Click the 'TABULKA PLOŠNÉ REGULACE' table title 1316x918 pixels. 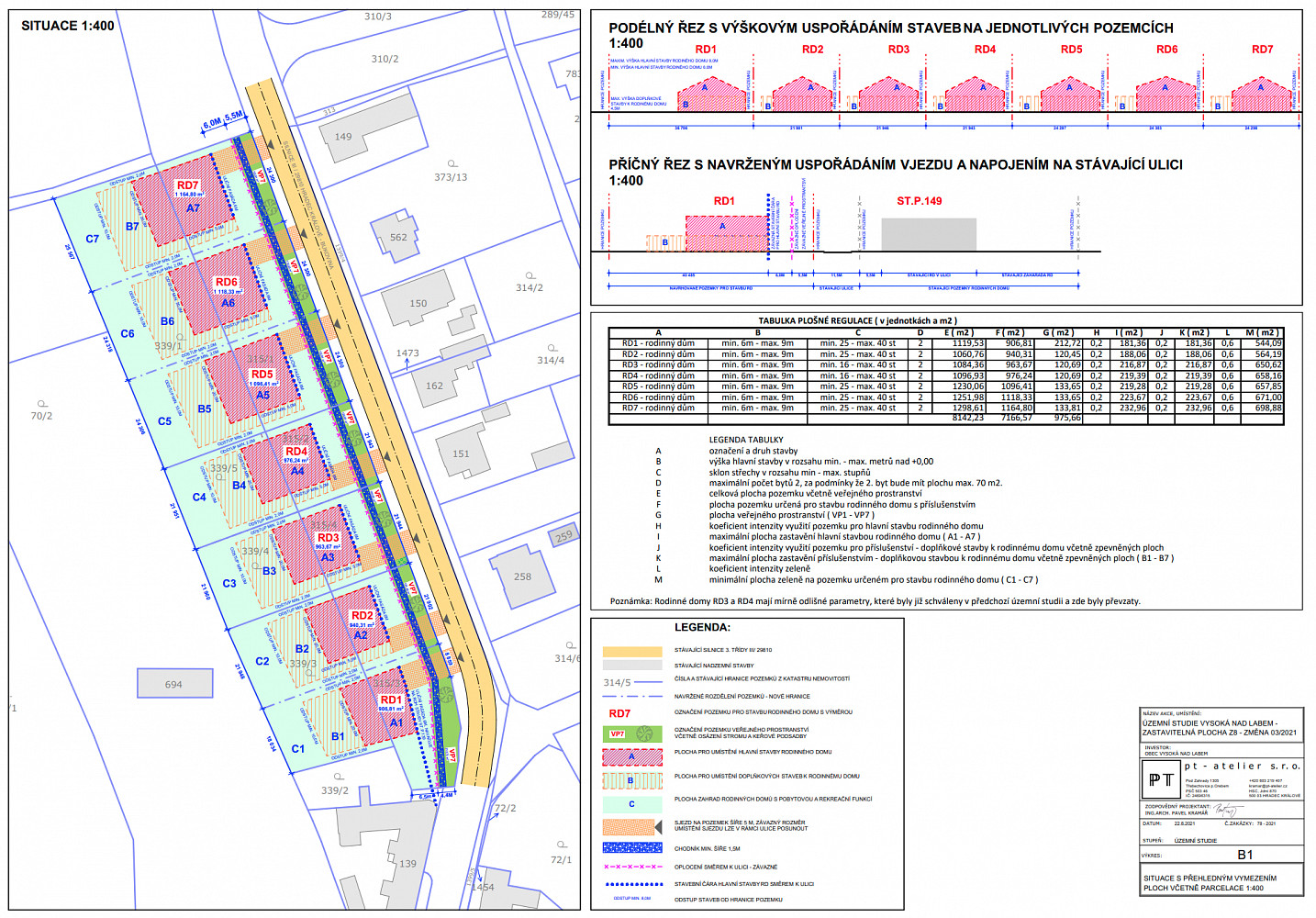click(857, 320)
